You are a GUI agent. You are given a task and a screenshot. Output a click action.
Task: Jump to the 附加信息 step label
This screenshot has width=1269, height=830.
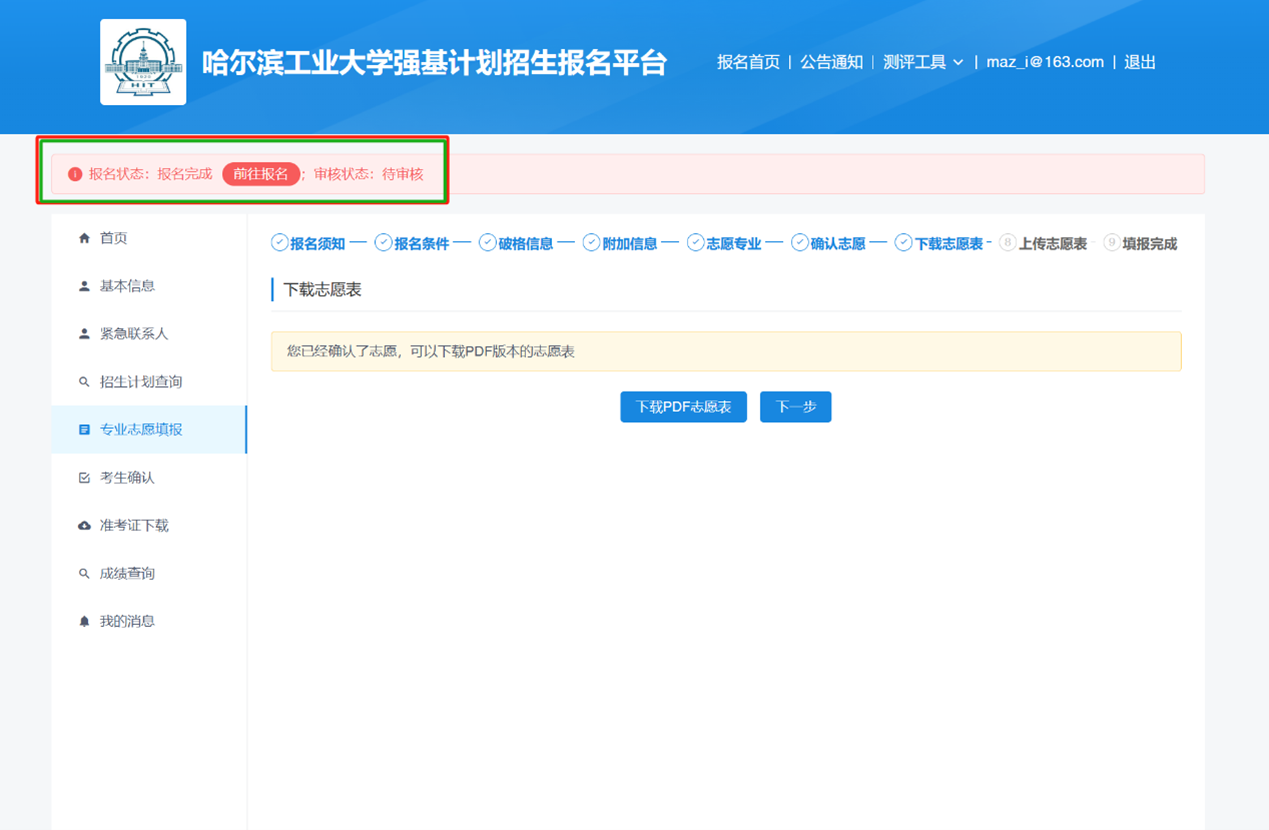pos(630,244)
